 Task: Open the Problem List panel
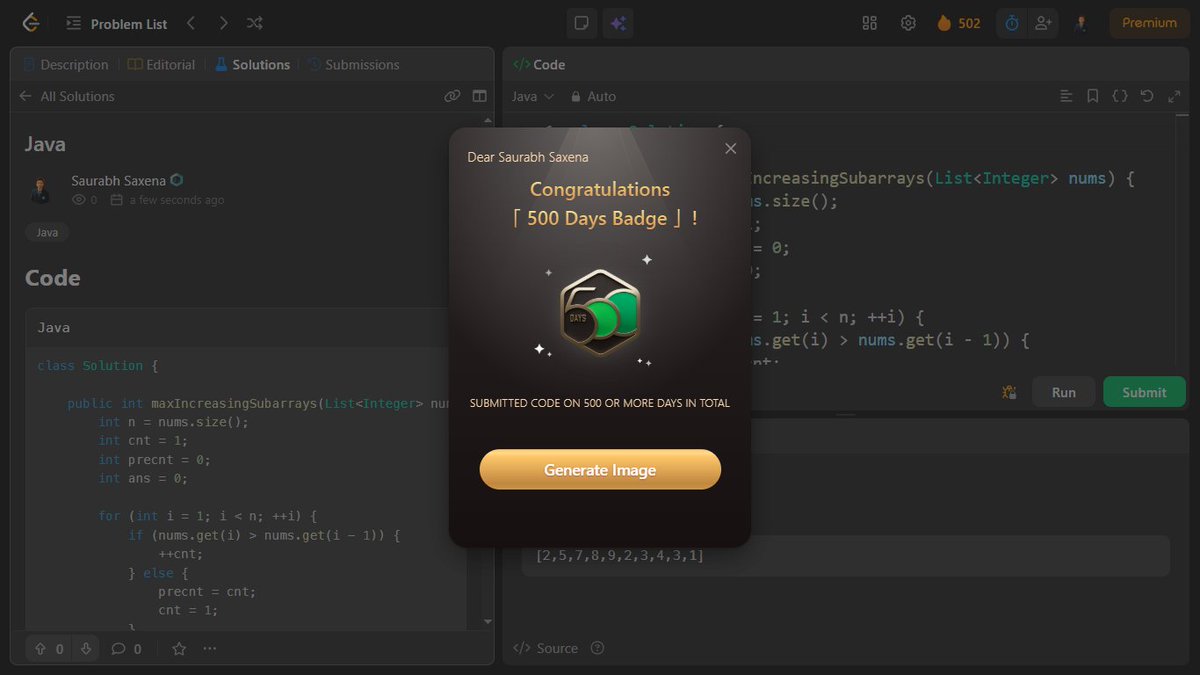[x=117, y=24]
